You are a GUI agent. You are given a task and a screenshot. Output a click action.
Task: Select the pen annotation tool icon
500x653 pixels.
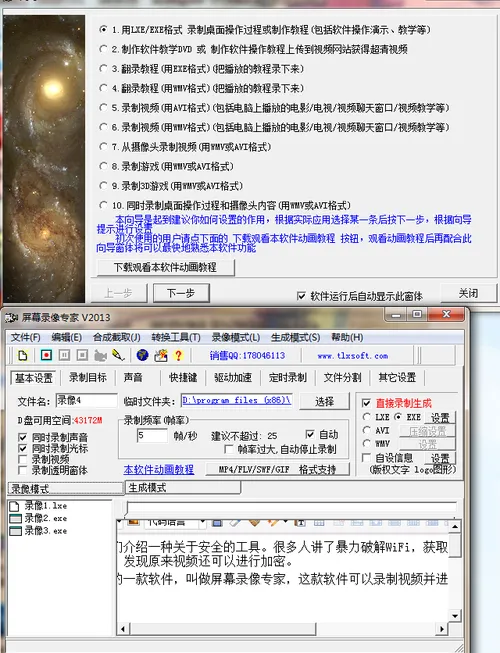click(118, 355)
